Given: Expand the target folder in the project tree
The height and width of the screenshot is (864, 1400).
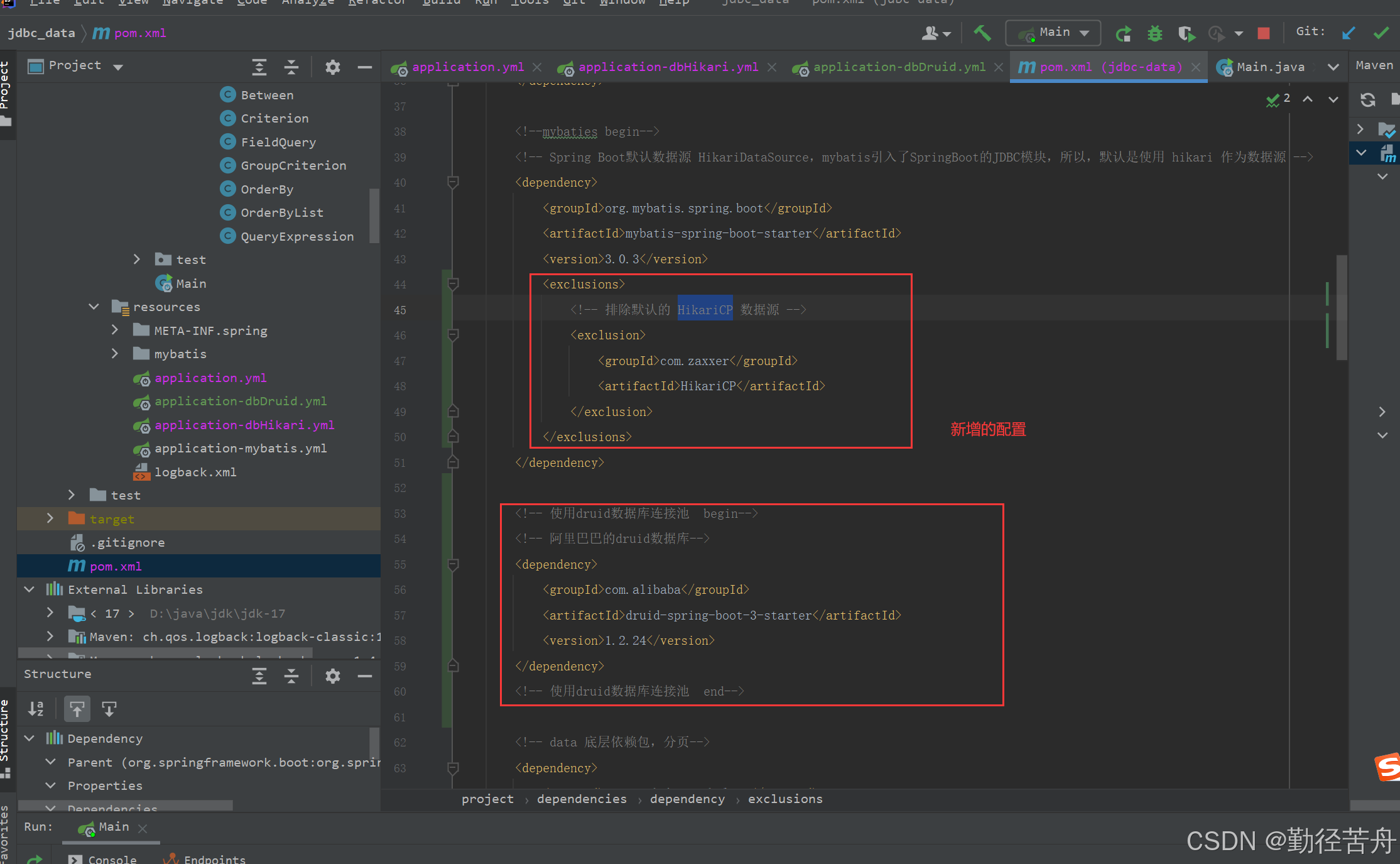Looking at the screenshot, I should pos(50,518).
